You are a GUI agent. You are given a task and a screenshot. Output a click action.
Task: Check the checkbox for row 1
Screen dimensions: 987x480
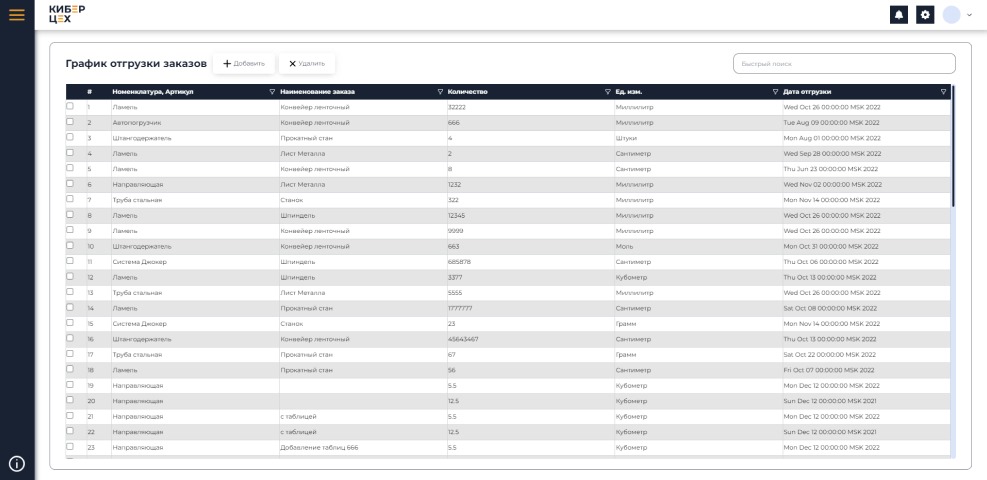pyautogui.click(x=70, y=106)
